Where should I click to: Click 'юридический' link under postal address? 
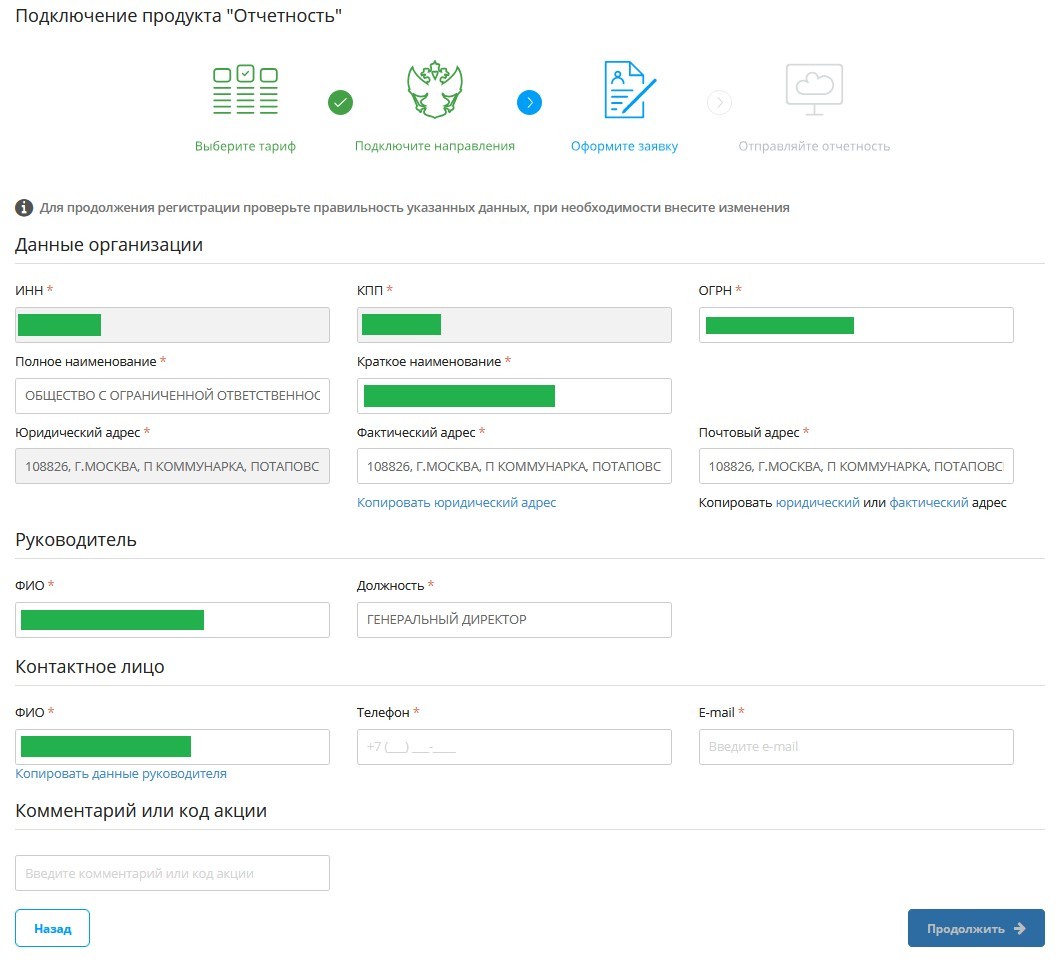(x=817, y=503)
